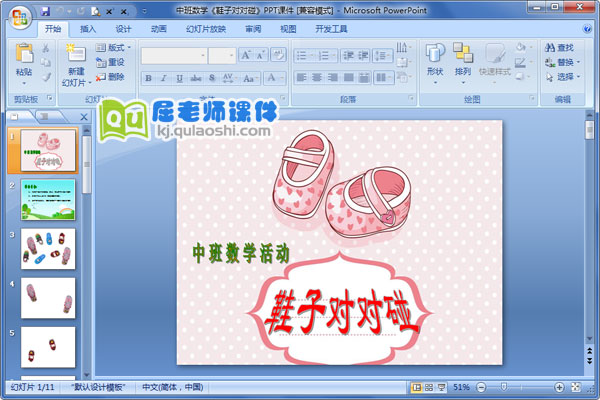Click 替换 replace button
This screenshot has height=400, width=600.
tap(562, 62)
